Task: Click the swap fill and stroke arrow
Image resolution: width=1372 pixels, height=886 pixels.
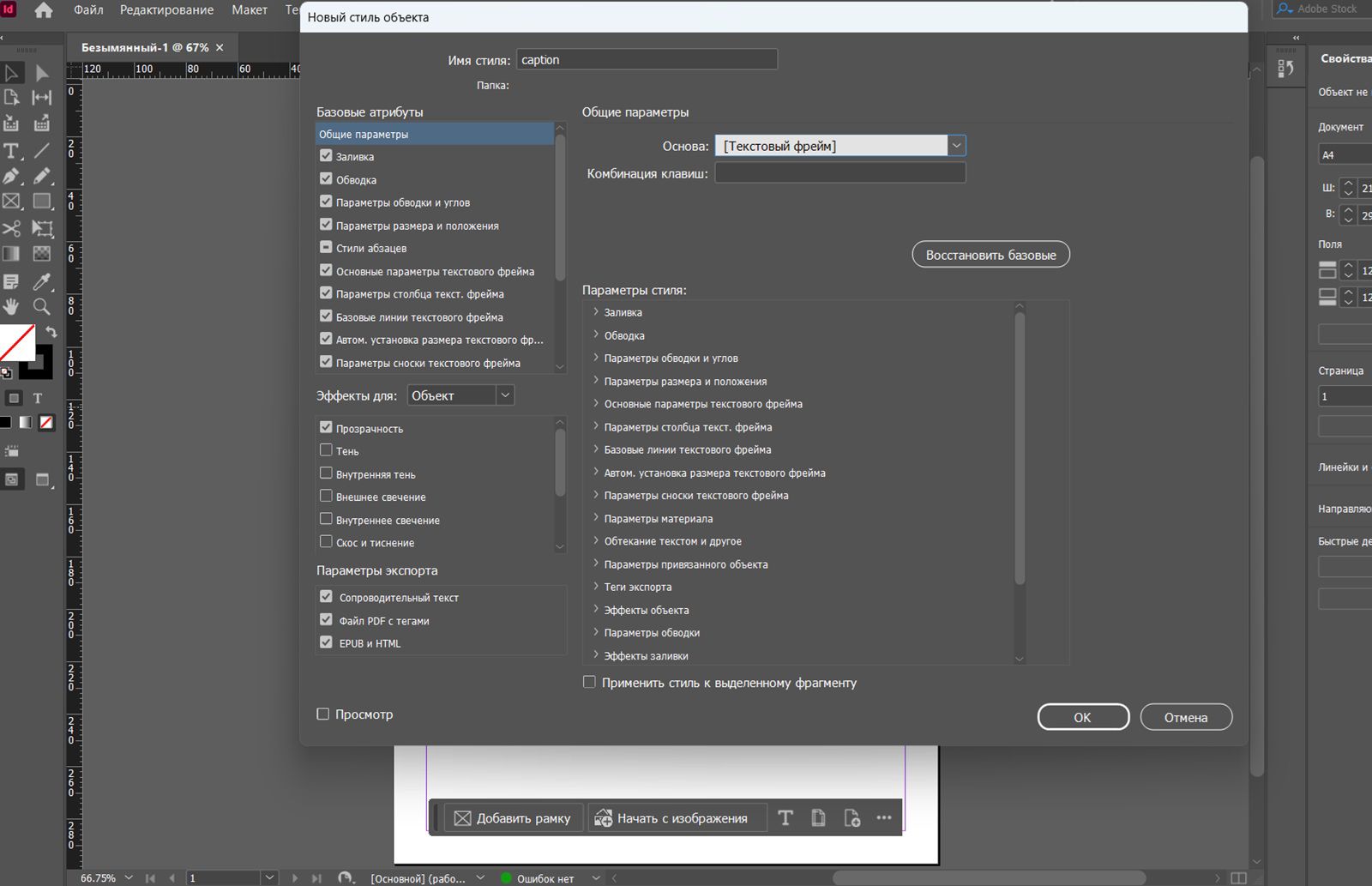Action: [x=51, y=332]
